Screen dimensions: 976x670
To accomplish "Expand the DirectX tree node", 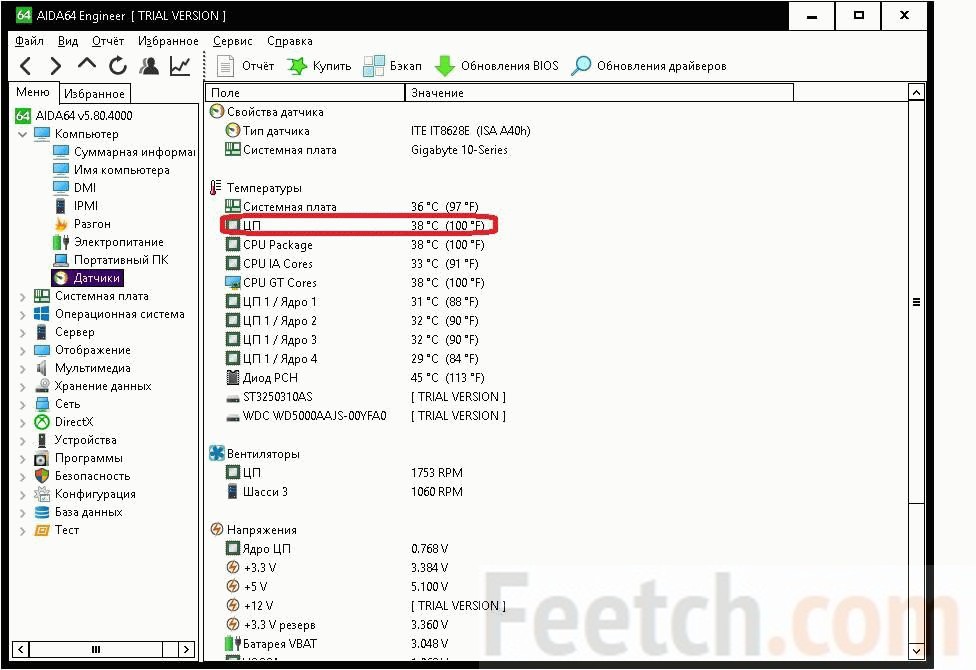I will click(22, 423).
